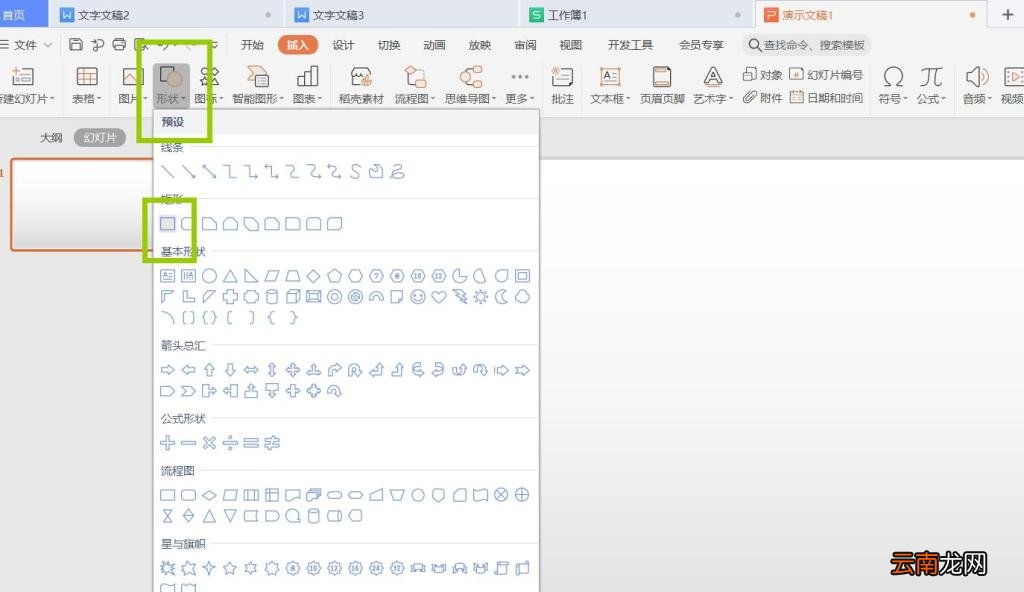Insert a 批注 comment
1024x592 pixels.
pyautogui.click(x=562, y=85)
